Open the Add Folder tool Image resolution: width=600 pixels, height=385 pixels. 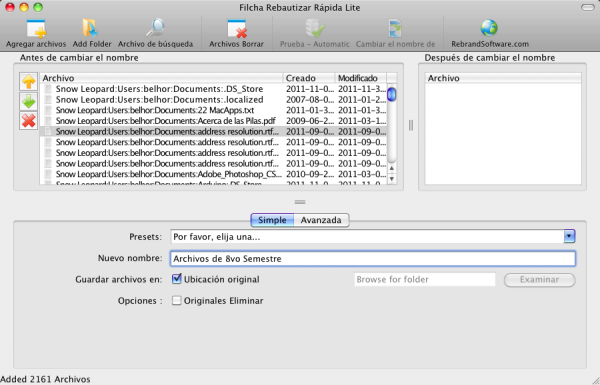click(91, 29)
